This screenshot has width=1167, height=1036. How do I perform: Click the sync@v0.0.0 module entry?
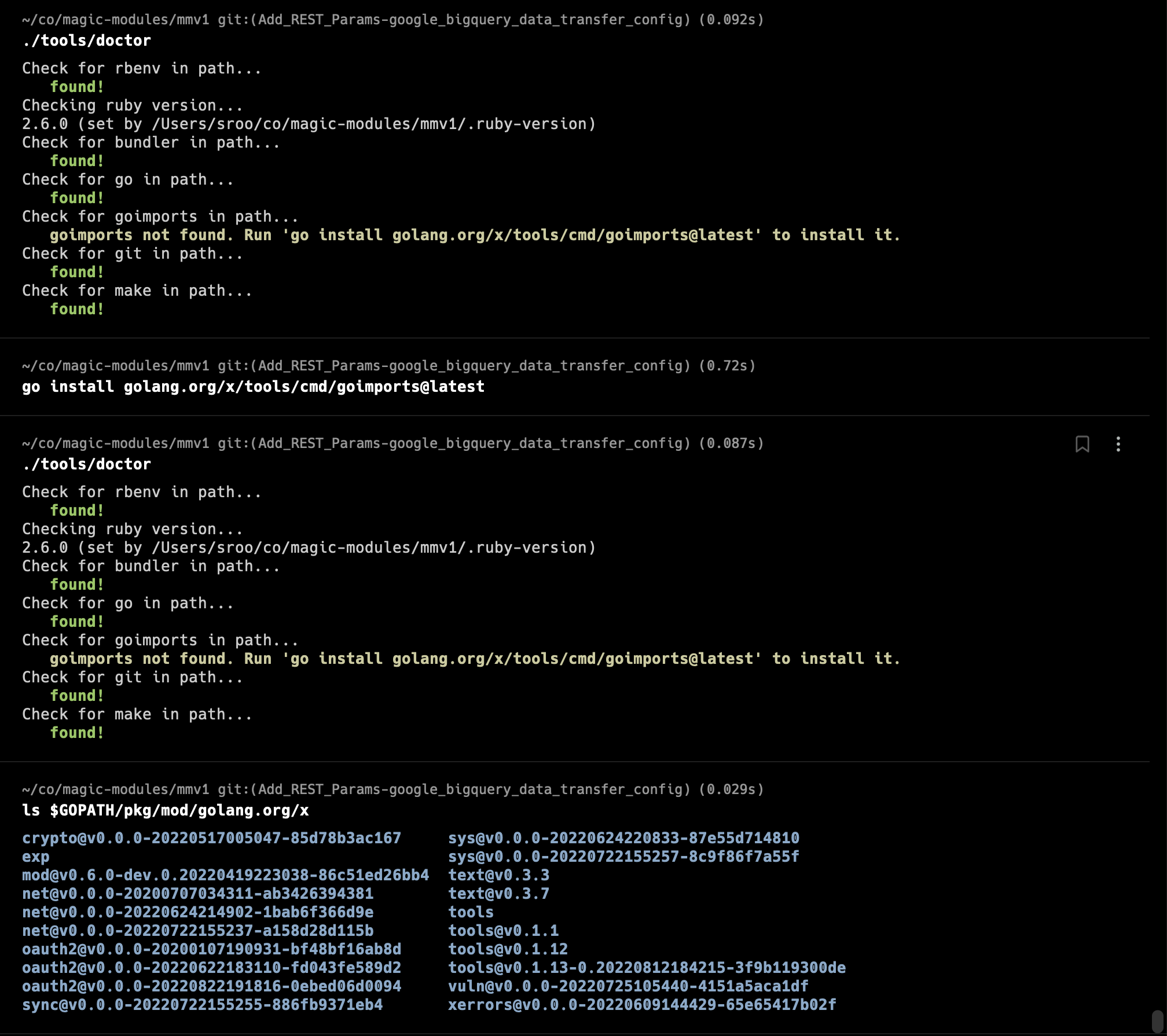pyautogui.click(x=202, y=1005)
